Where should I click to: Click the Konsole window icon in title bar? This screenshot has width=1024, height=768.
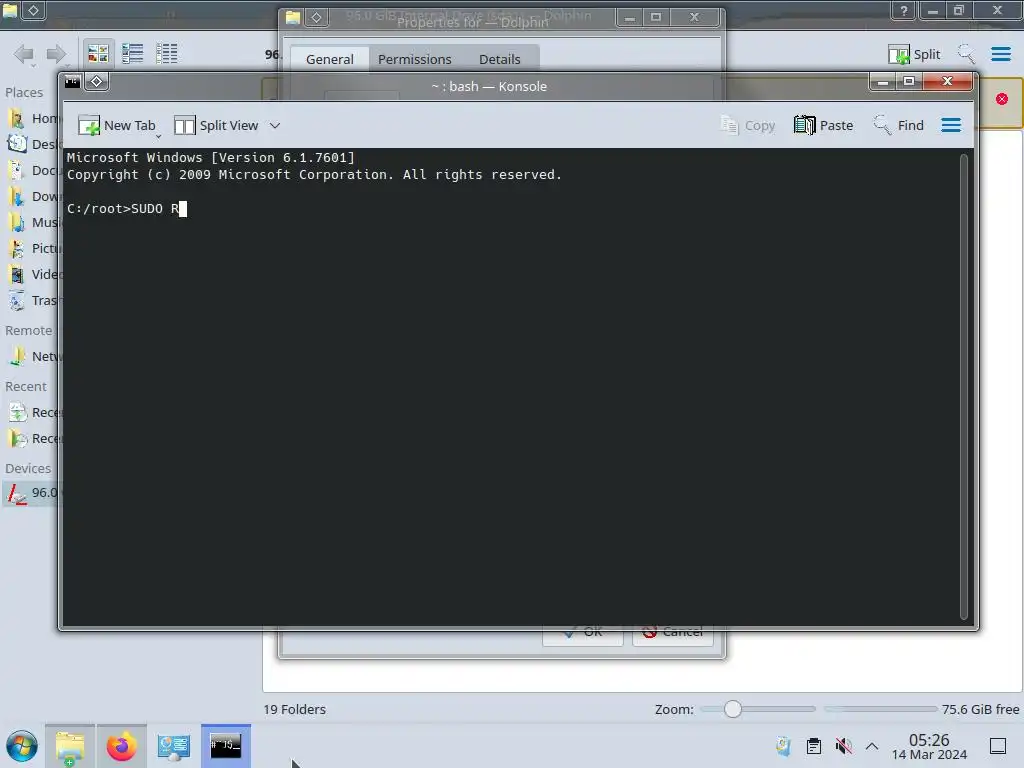(x=72, y=82)
